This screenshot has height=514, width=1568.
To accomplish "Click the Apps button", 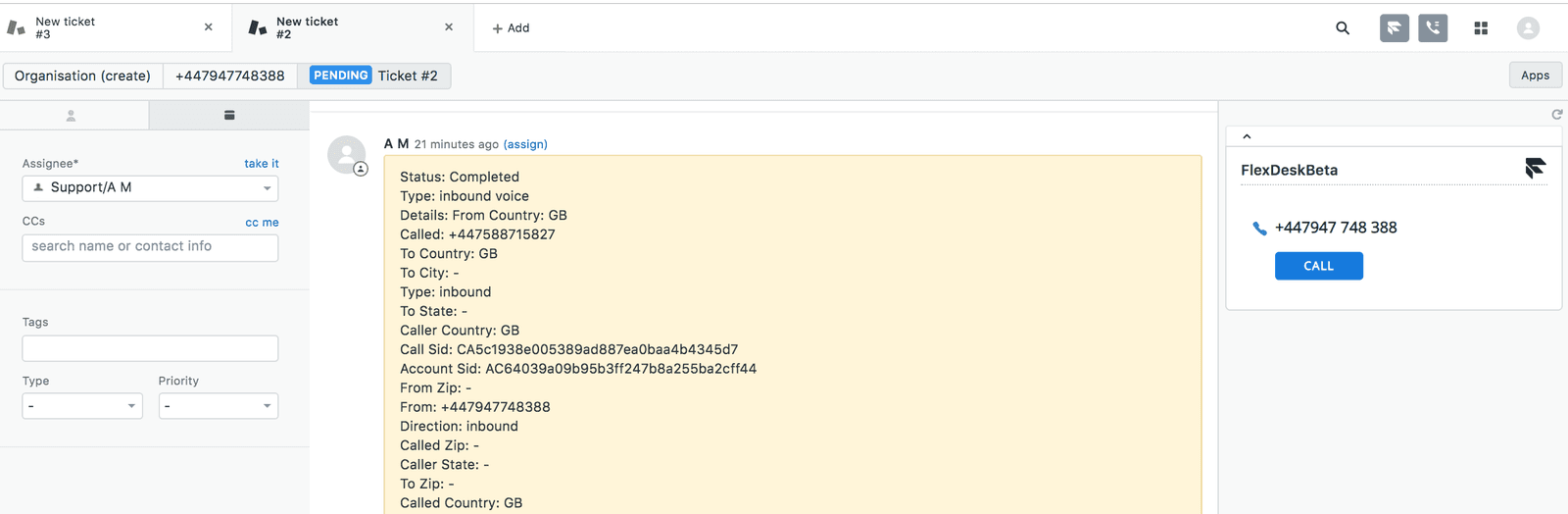I will (x=1535, y=76).
